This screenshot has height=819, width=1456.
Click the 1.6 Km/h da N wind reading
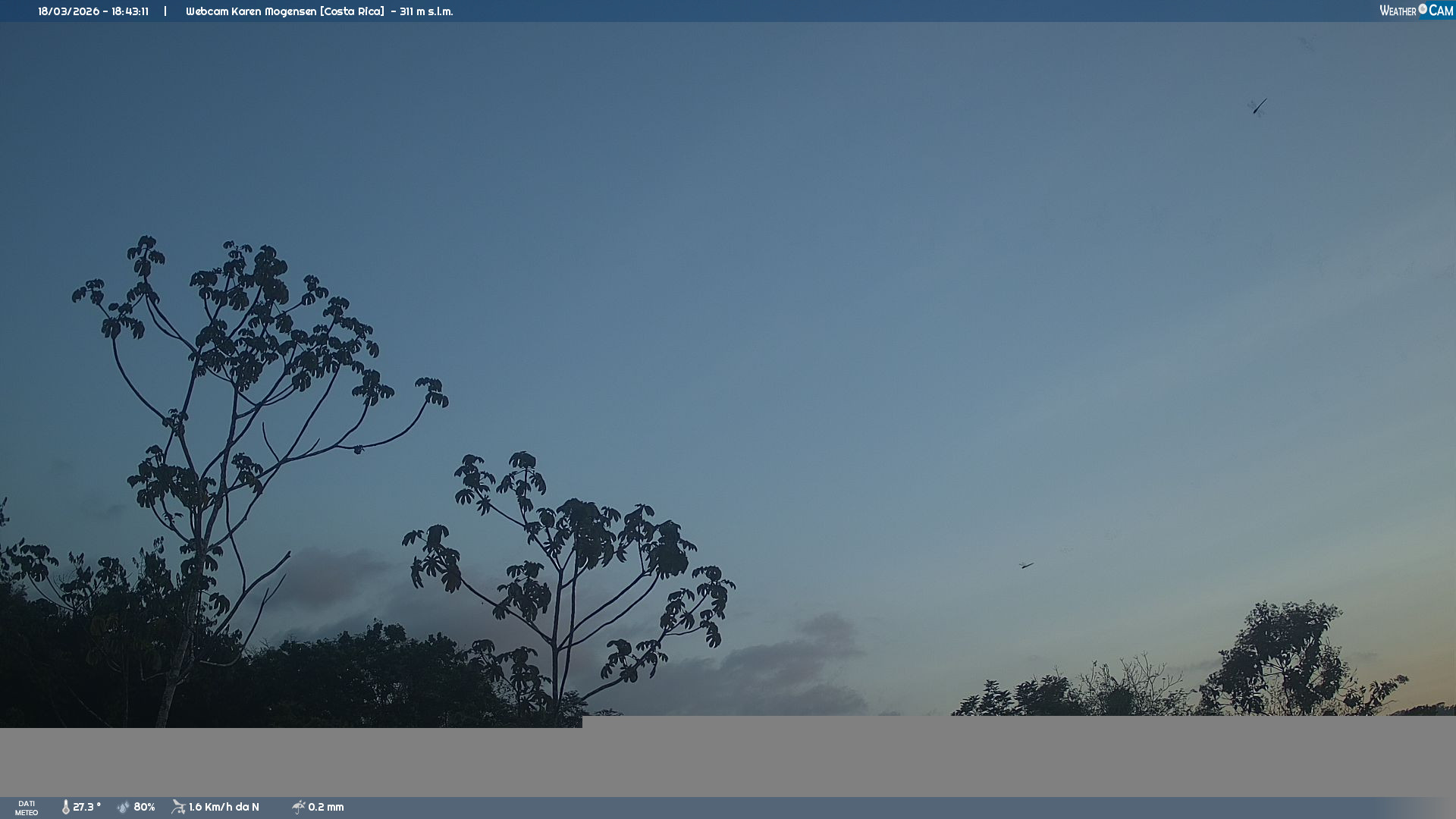coord(224,807)
